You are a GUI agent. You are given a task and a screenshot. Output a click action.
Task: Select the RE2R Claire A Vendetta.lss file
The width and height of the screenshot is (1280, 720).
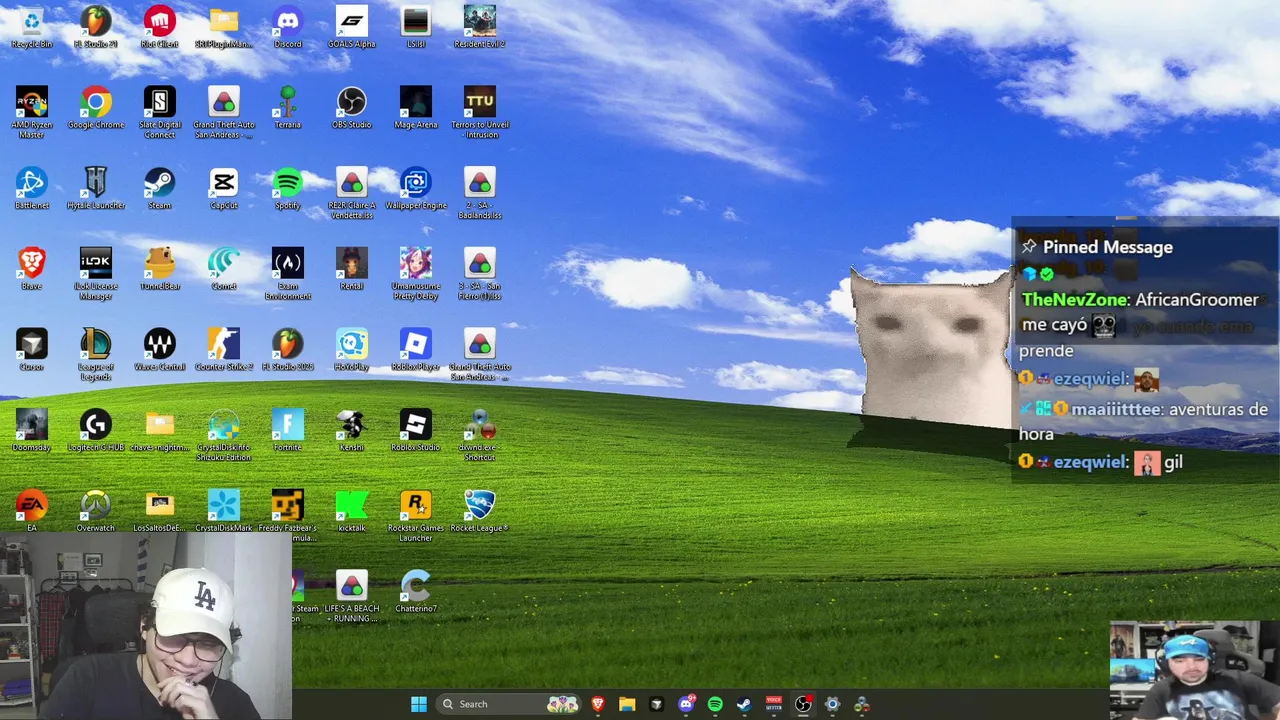352,193
